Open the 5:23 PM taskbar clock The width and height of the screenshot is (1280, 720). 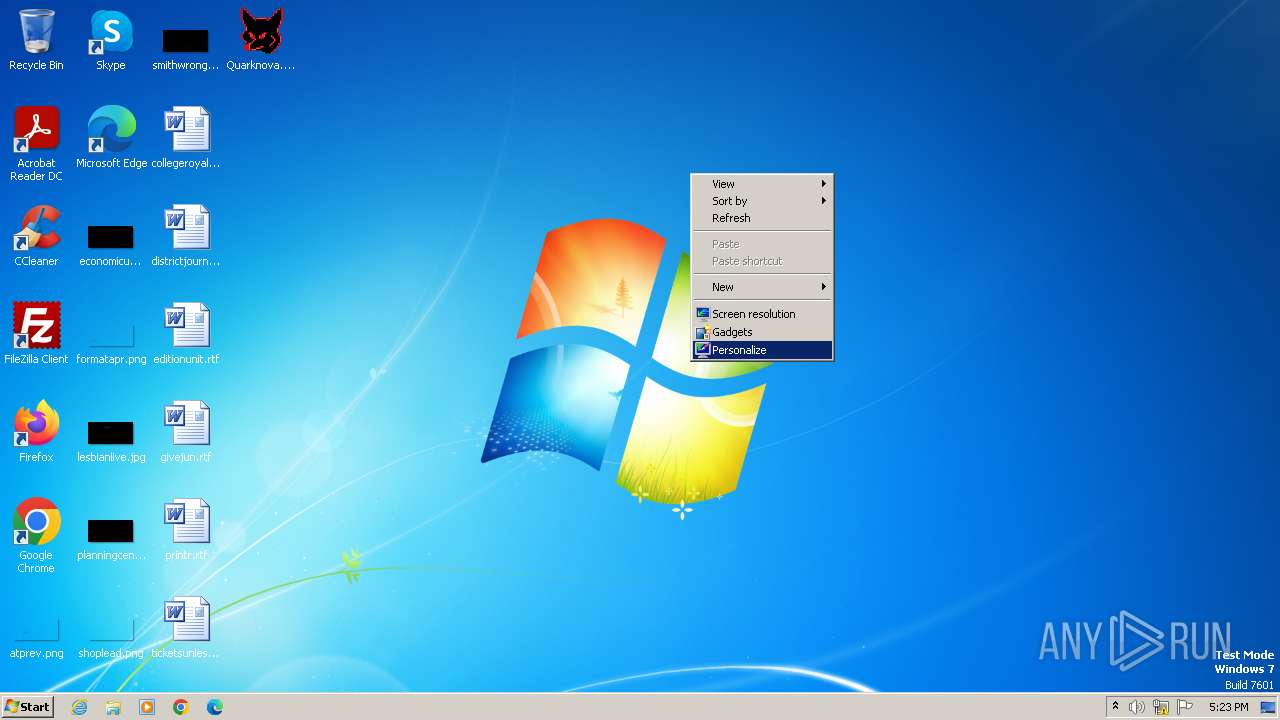click(1228, 707)
